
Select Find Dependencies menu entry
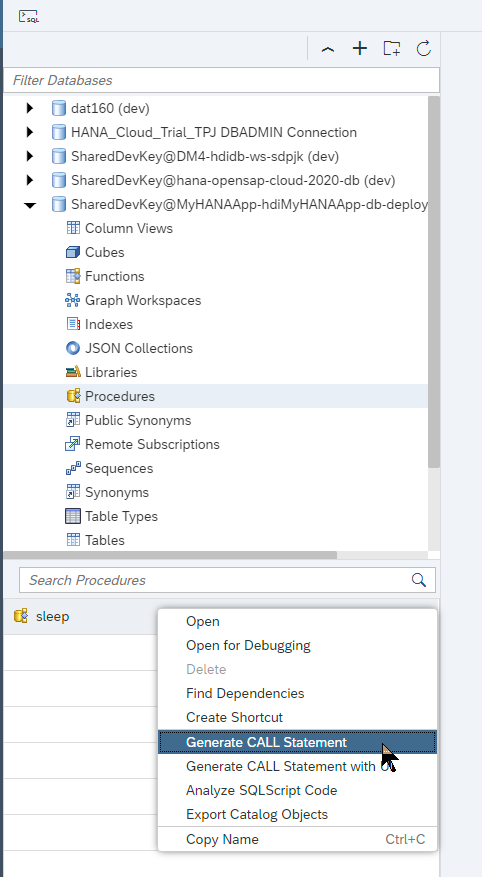297,694
